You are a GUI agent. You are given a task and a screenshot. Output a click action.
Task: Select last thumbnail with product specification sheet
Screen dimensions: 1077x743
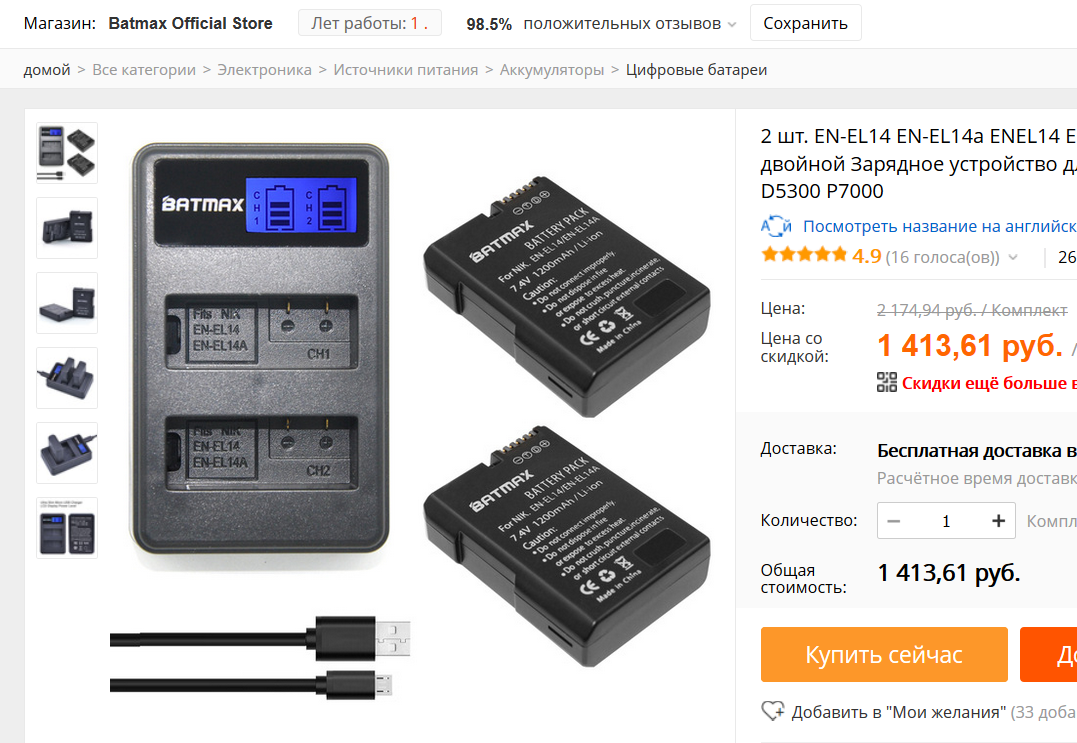[x=67, y=528]
